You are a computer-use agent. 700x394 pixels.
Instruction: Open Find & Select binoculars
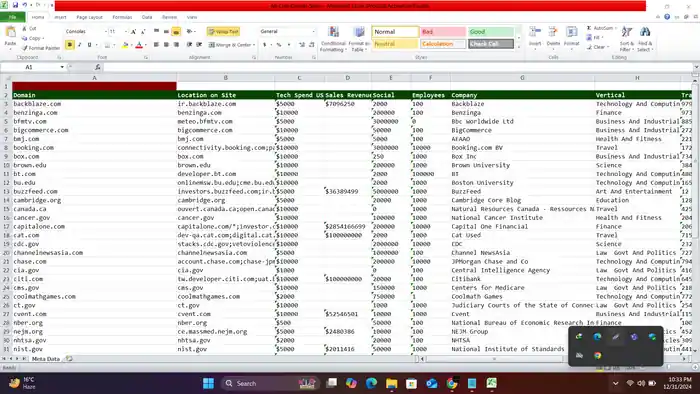(x=645, y=39)
